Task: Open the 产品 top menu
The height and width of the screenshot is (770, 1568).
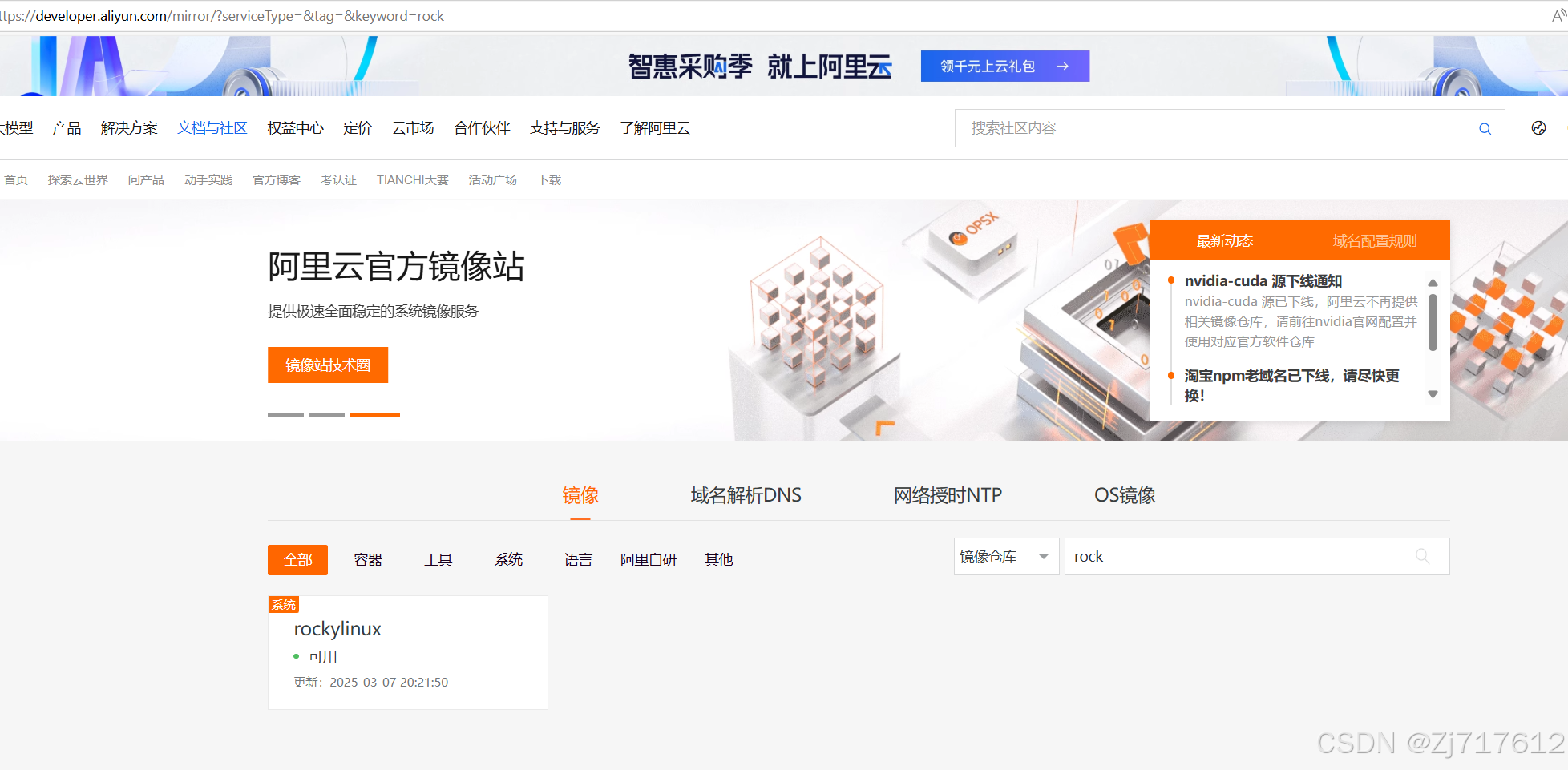Action: (x=67, y=128)
